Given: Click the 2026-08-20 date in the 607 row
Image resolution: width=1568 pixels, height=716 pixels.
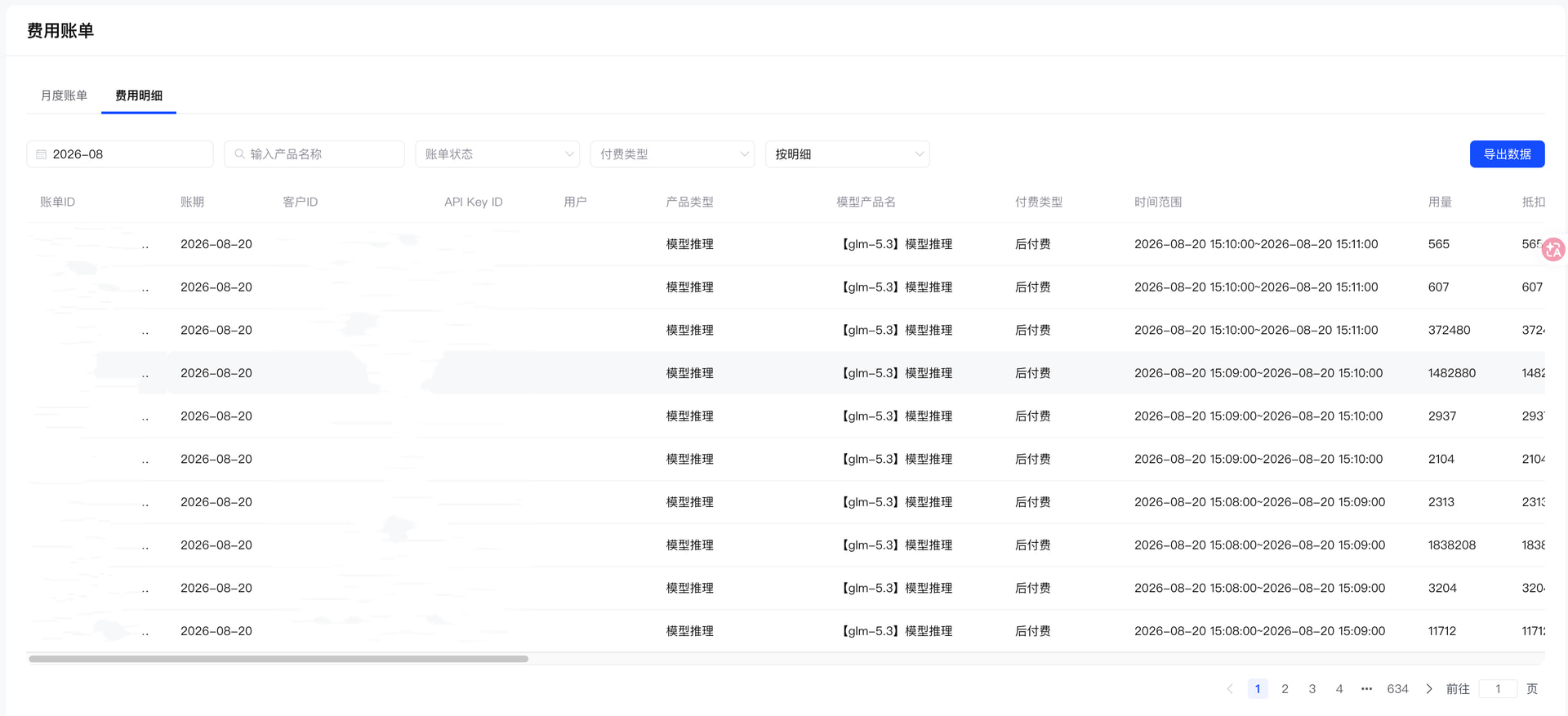Looking at the screenshot, I should (216, 287).
